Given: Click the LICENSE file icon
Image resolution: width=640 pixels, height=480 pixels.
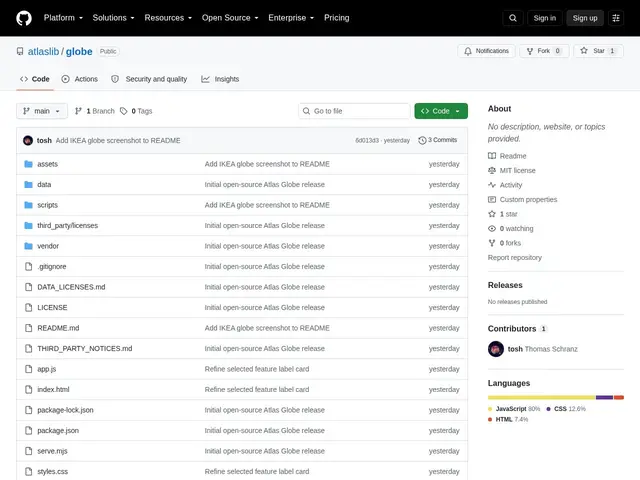Looking at the screenshot, I should (28, 307).
